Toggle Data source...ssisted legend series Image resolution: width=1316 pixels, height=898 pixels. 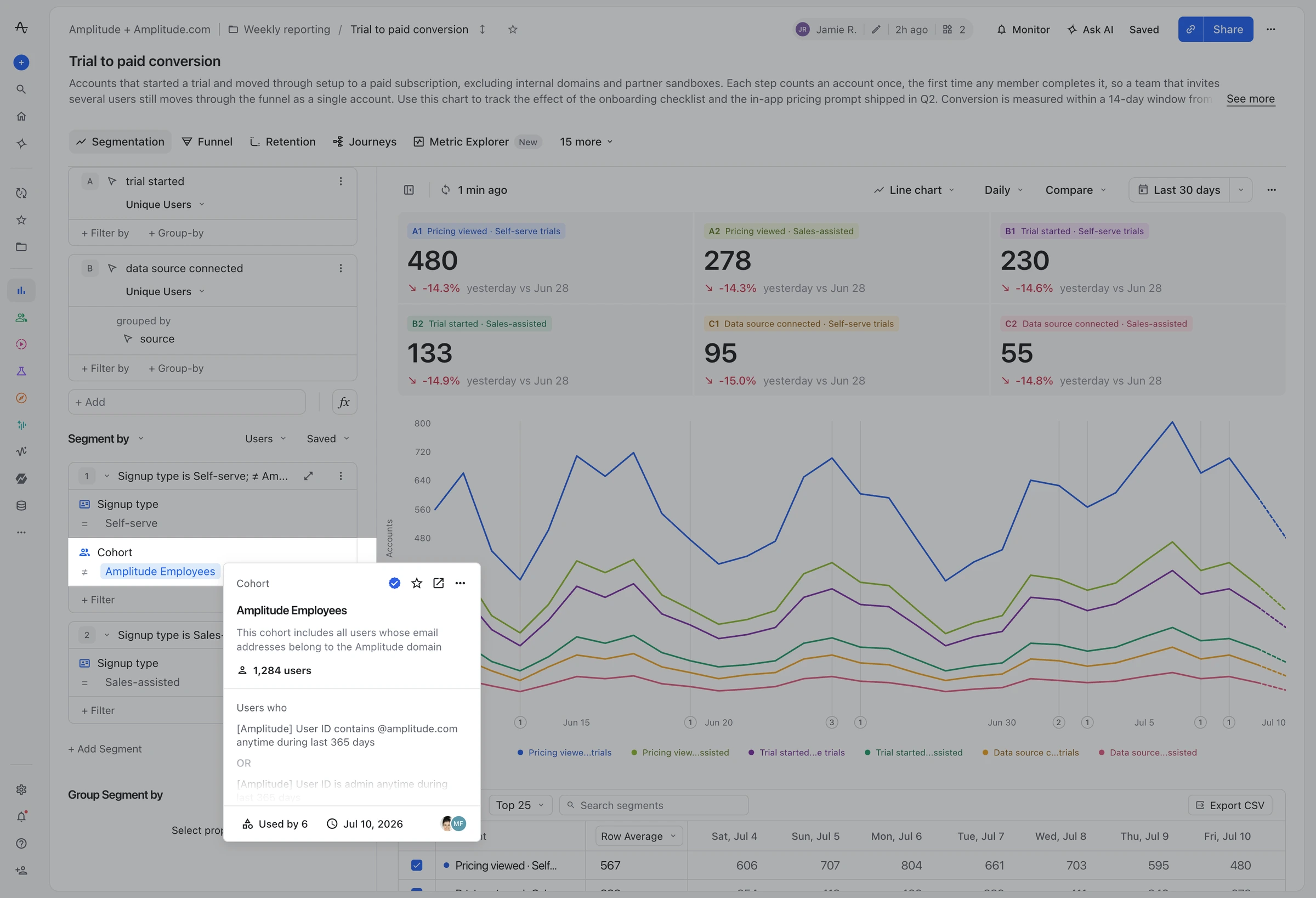tap(1148, 753)
